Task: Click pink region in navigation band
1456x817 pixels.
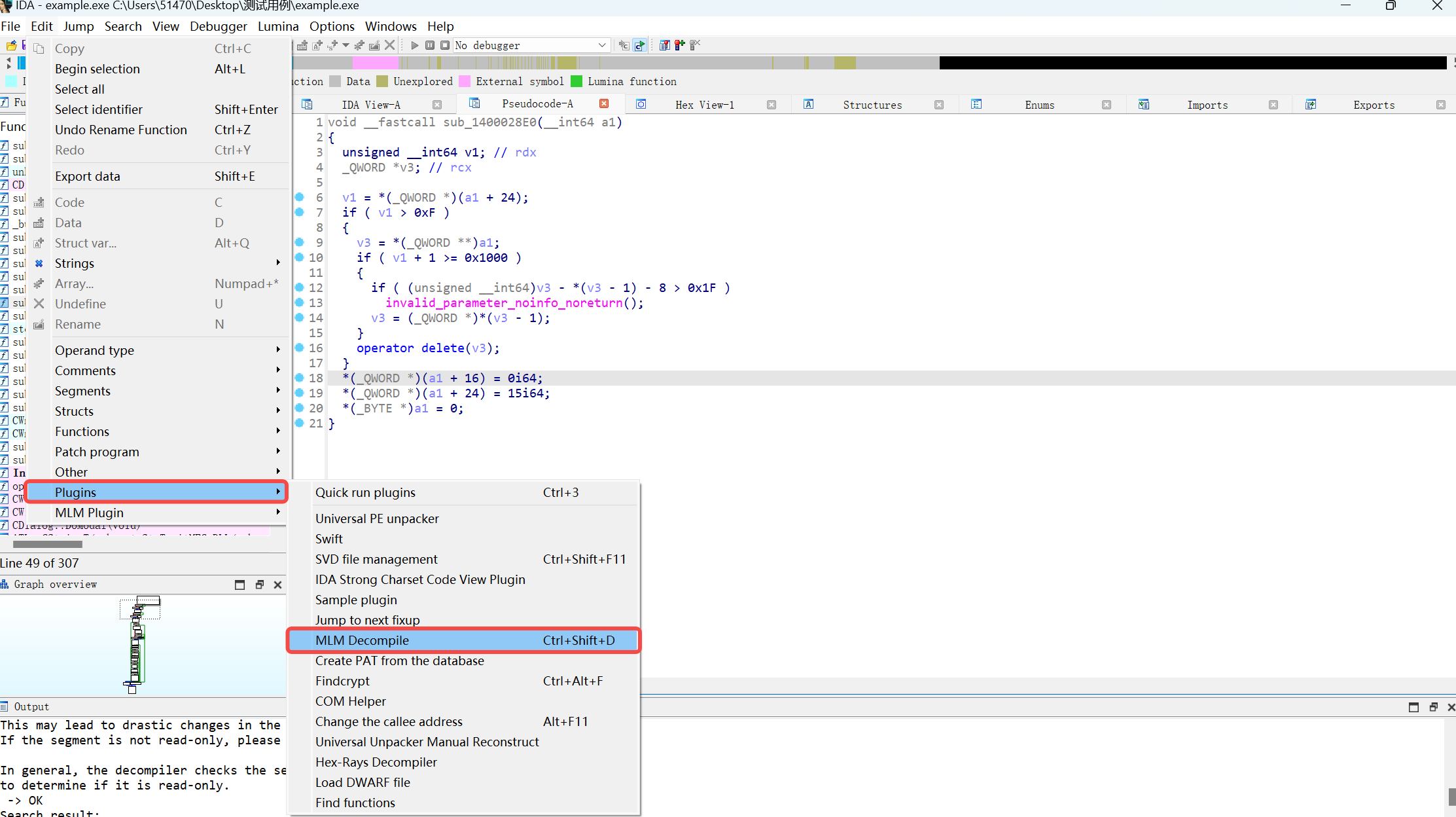Action: click(376, 63)
